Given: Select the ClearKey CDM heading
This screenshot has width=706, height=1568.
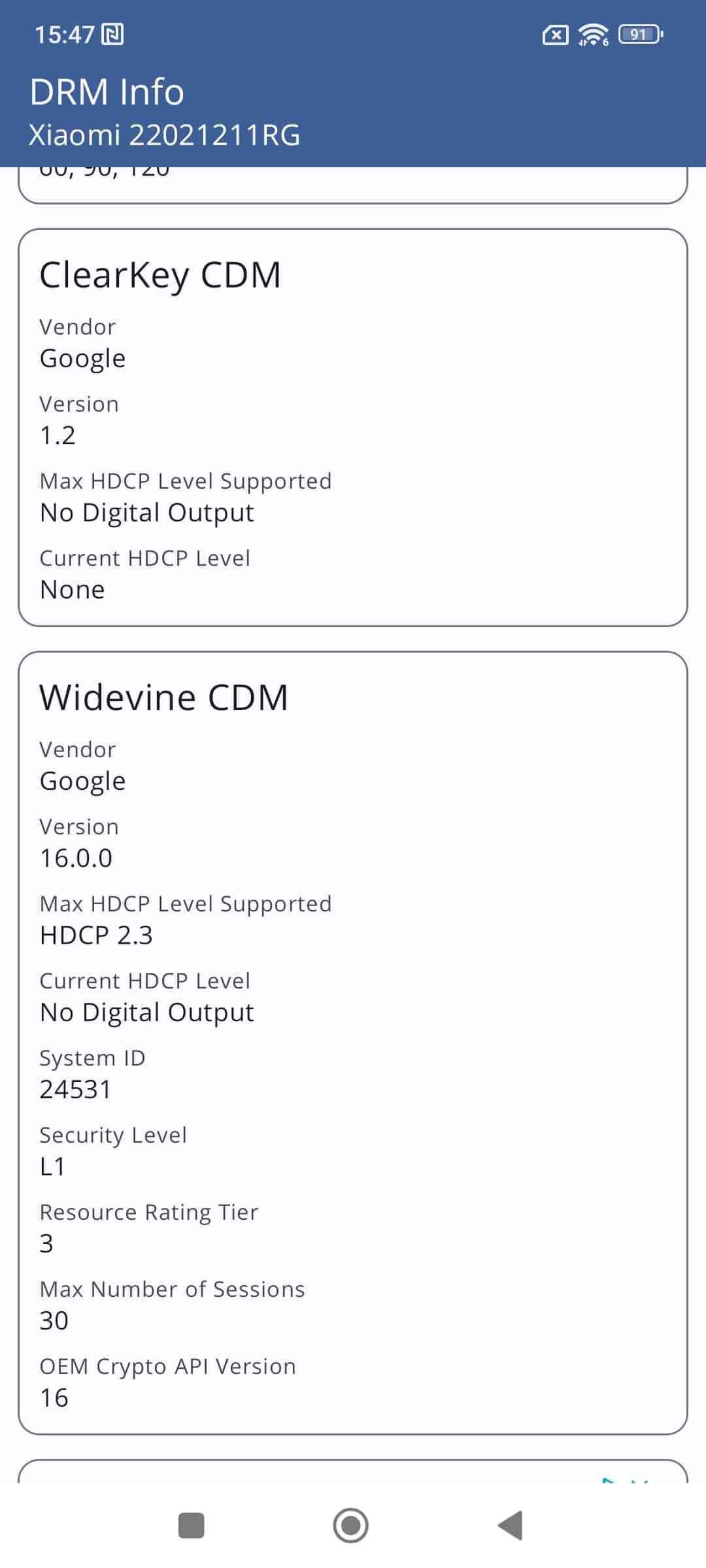Looking at the screenshot, I should pos(160,275).
